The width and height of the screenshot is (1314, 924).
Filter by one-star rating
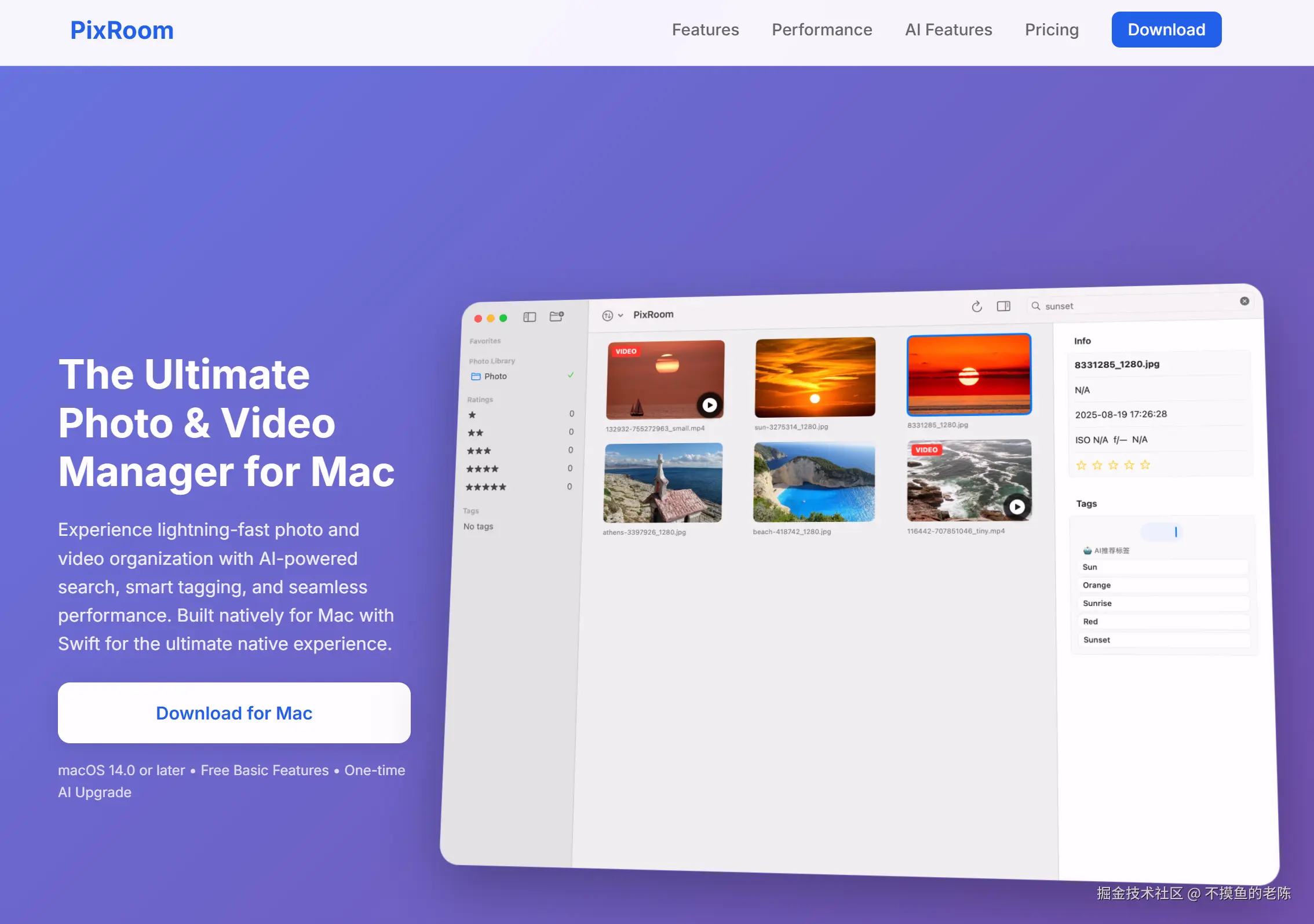[472, 415]
